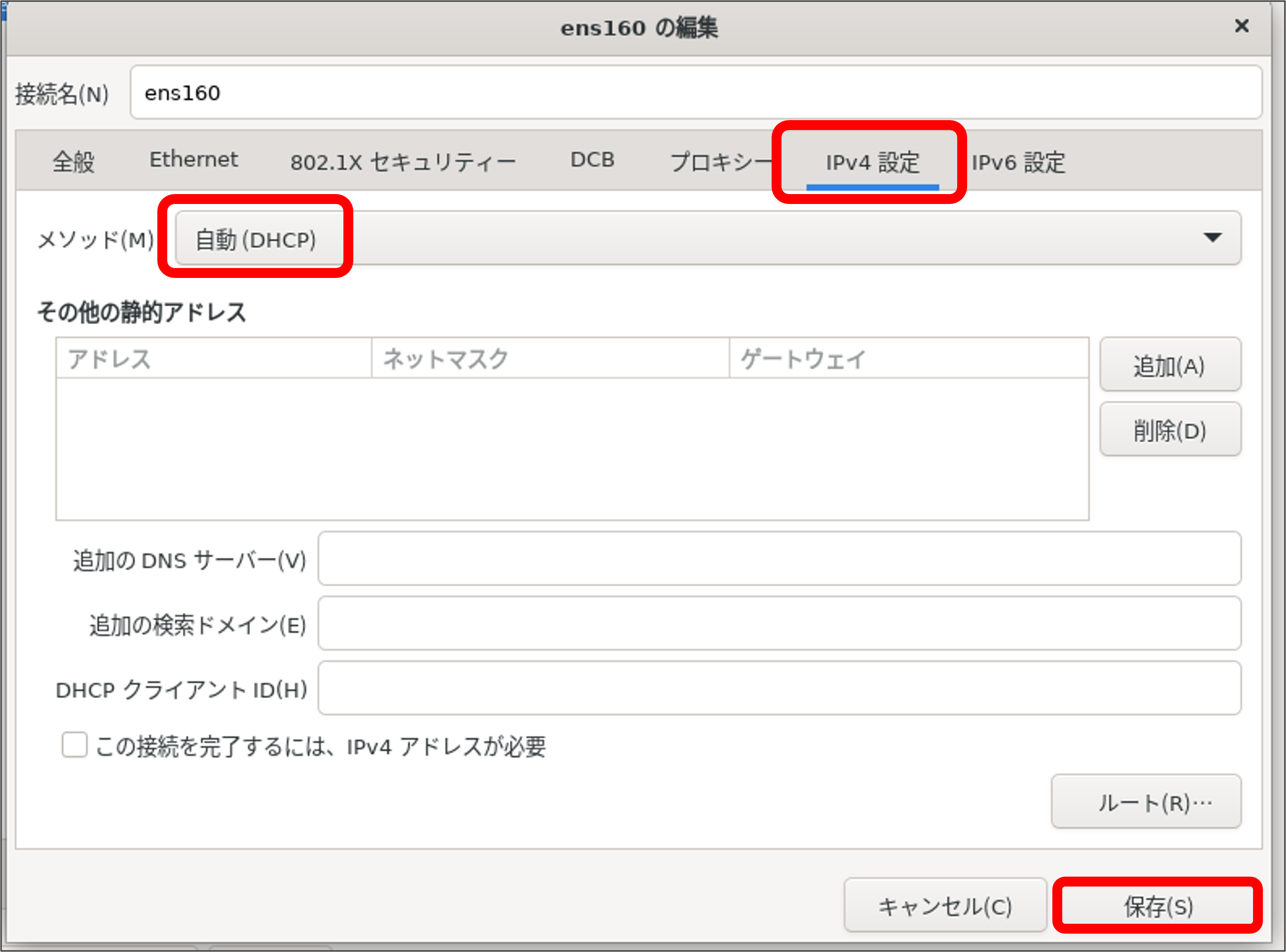
Task: Close the ens160 edit dialog
Action: 1242,26
